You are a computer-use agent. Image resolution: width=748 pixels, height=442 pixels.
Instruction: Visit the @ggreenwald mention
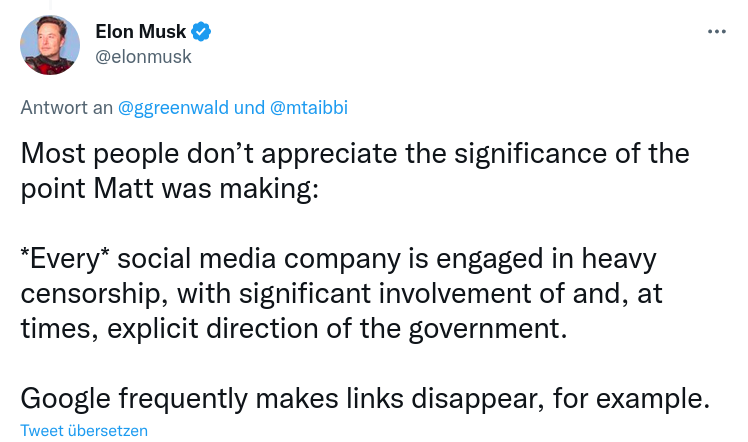pos(173,108)
